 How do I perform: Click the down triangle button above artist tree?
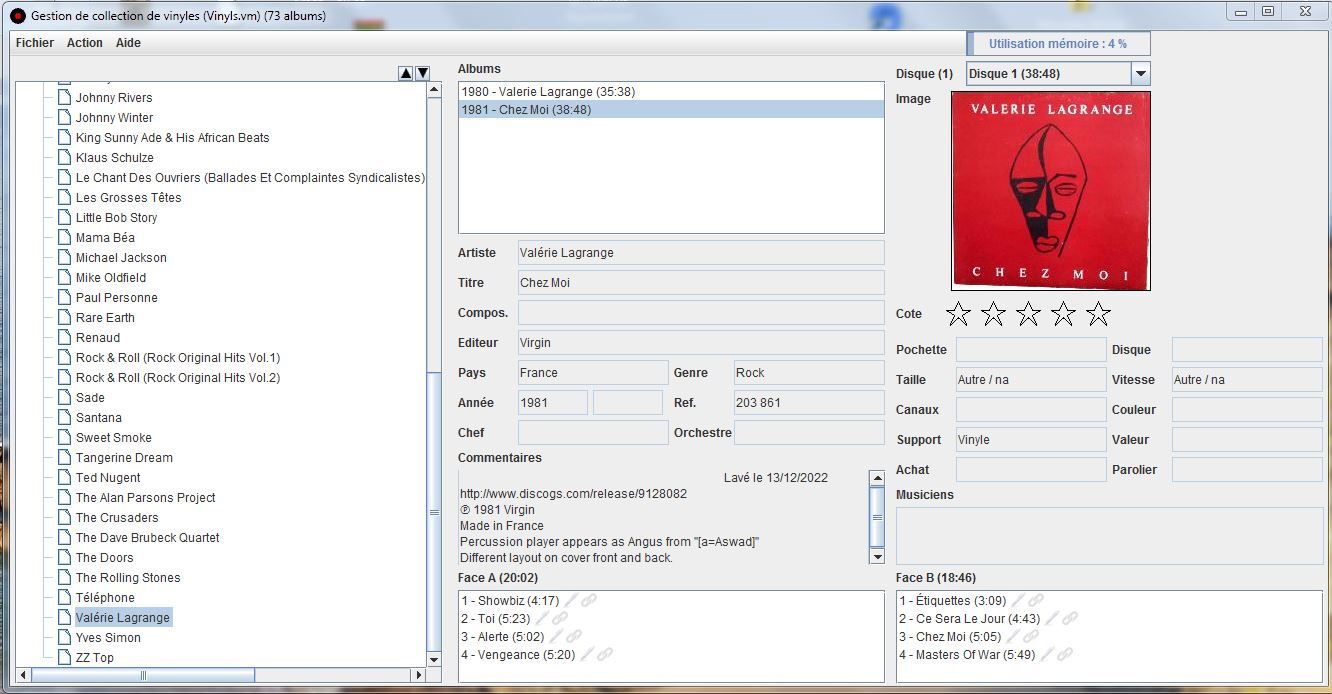pos(423,73)
